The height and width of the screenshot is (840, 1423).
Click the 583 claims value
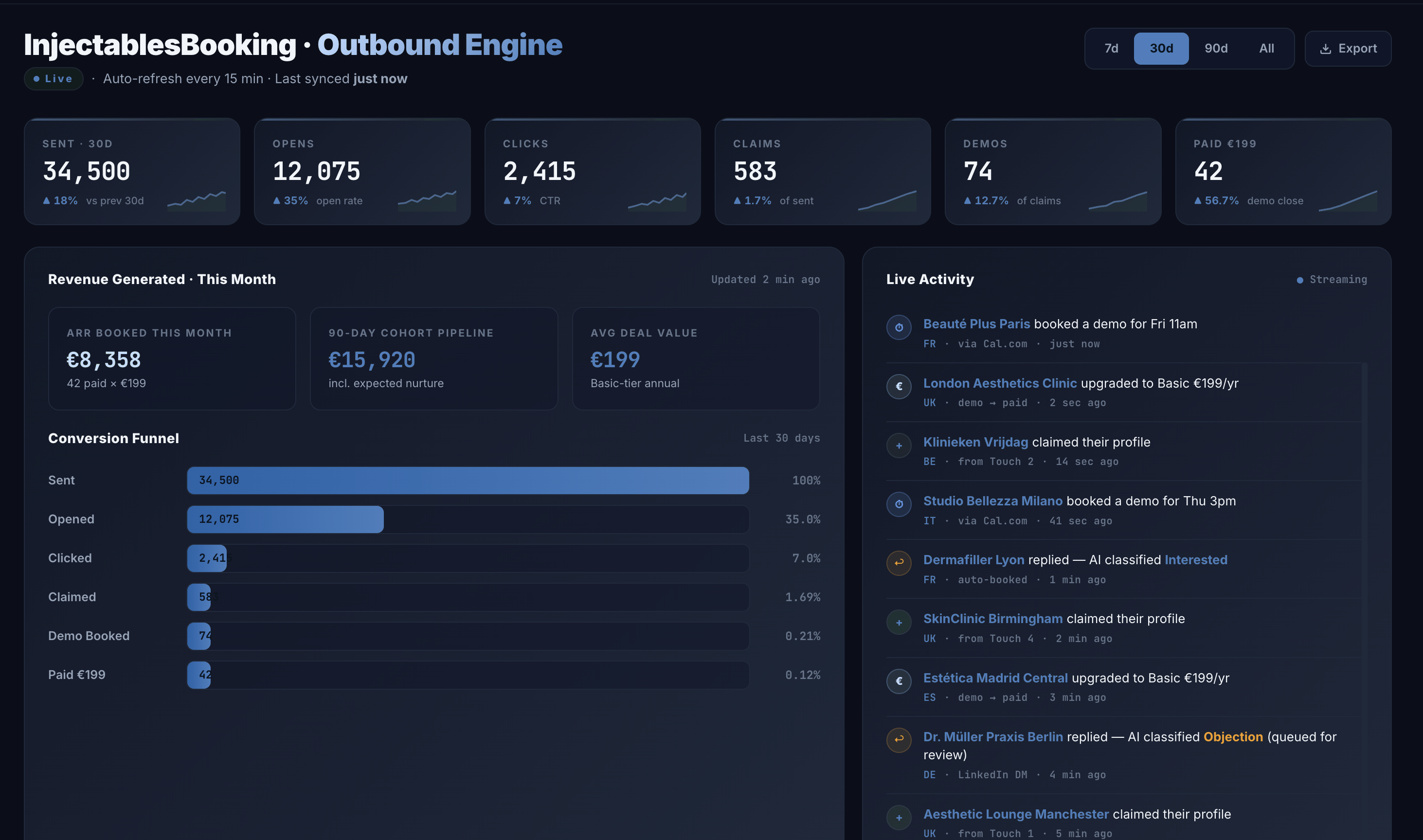tap(755, 172)
